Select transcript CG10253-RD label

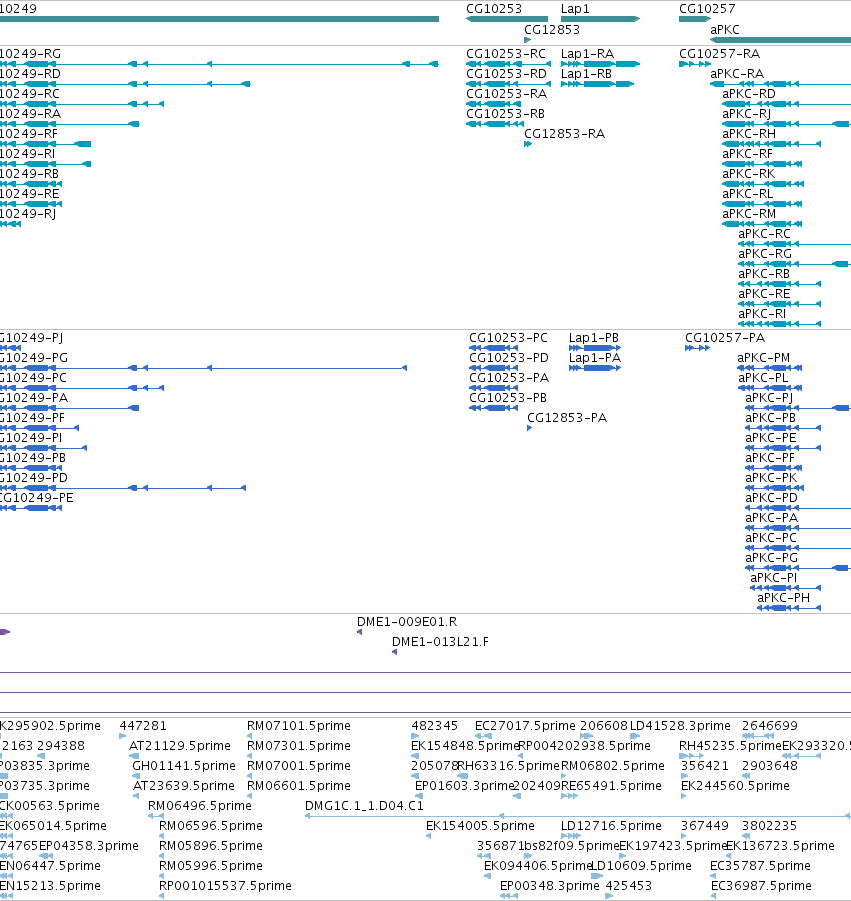point(506,74)
